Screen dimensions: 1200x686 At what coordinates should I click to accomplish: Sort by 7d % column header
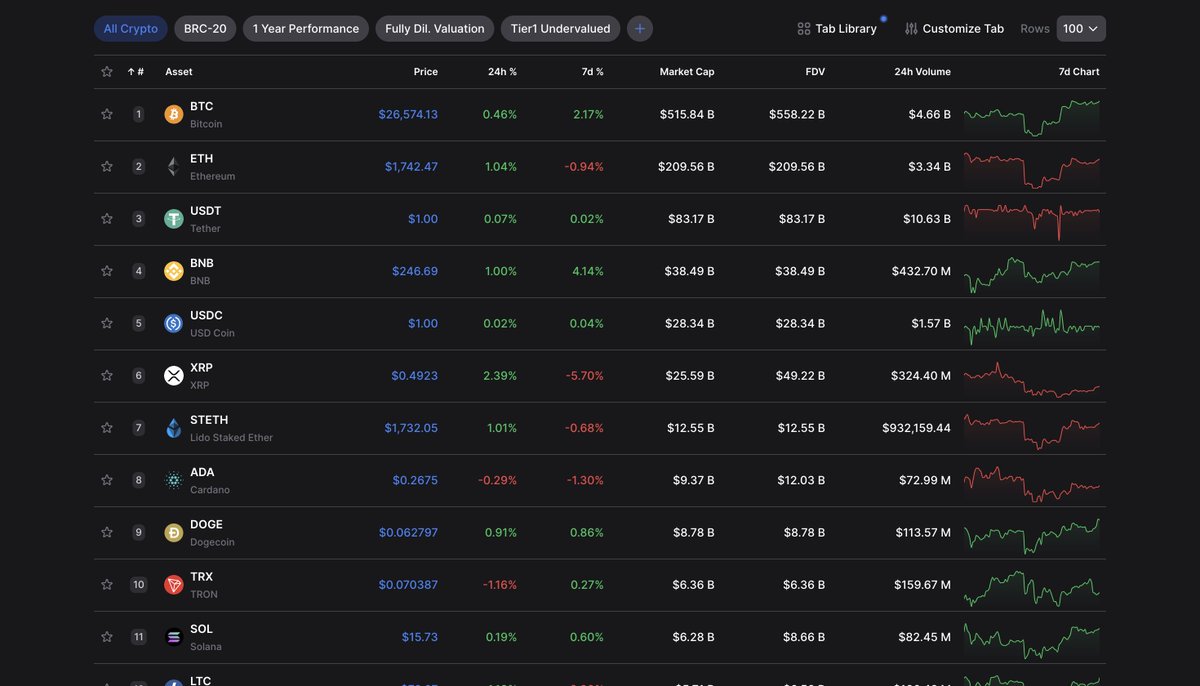pos(593,72)
